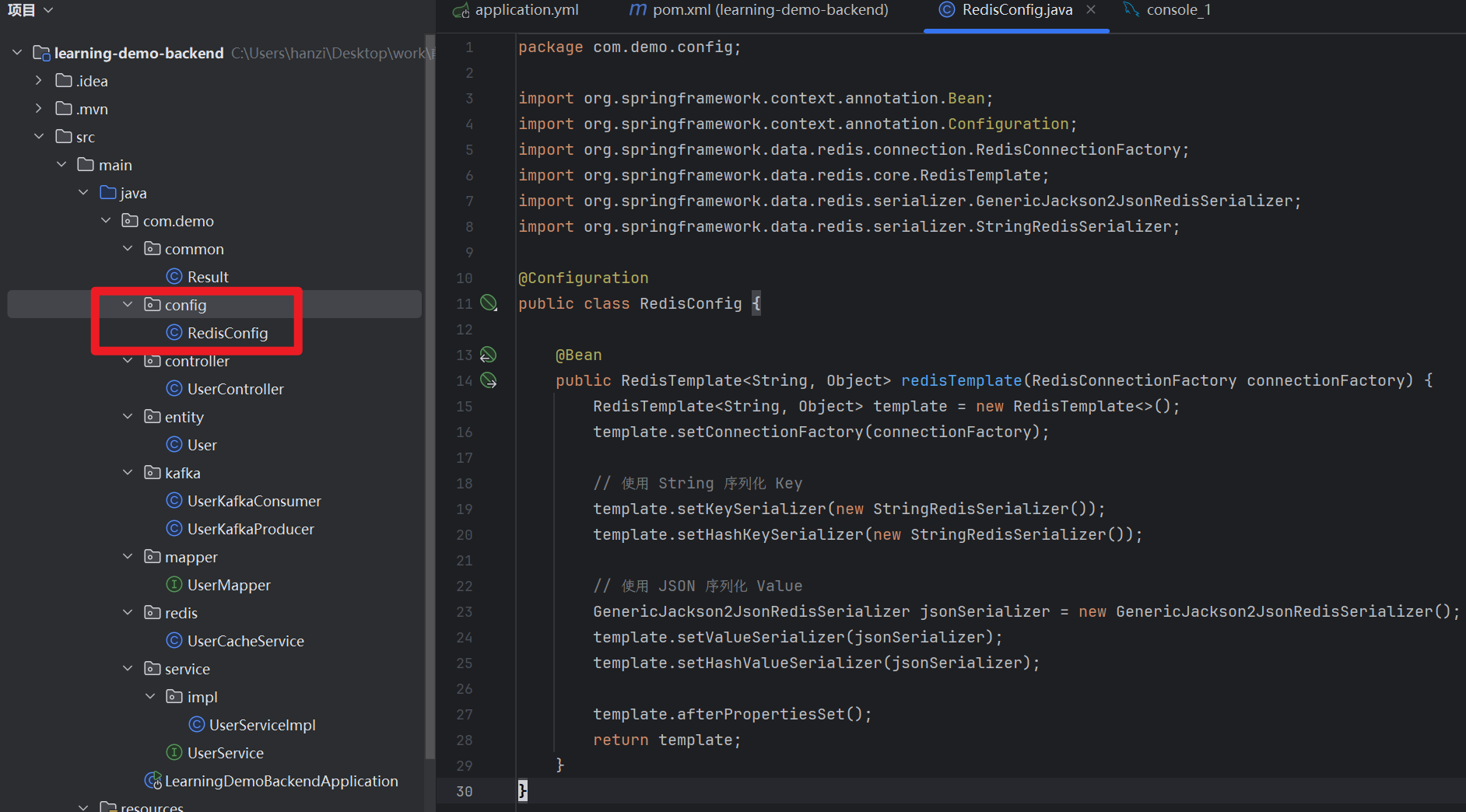Collapse the config package folder

(x=128, y=305)
